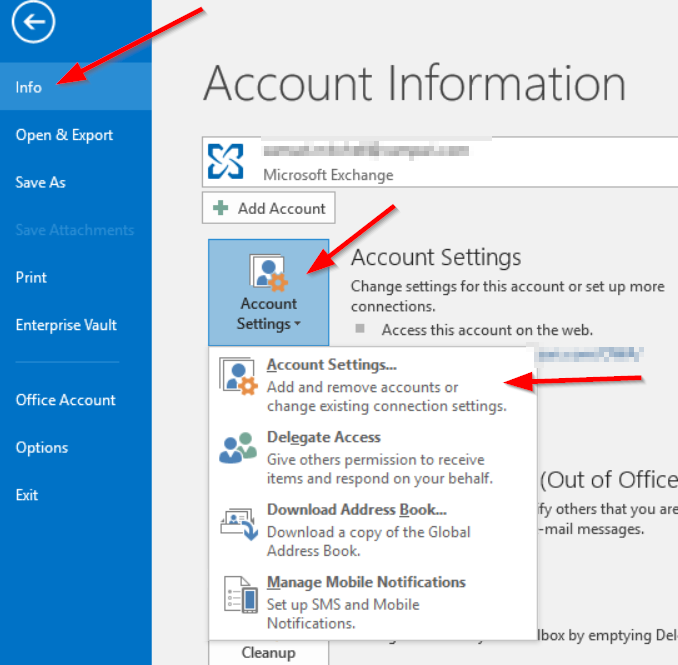The width and height of the screenshot is (678, 665).
Task: Click the back arrow circle icon
Action: tap(33, 22)
